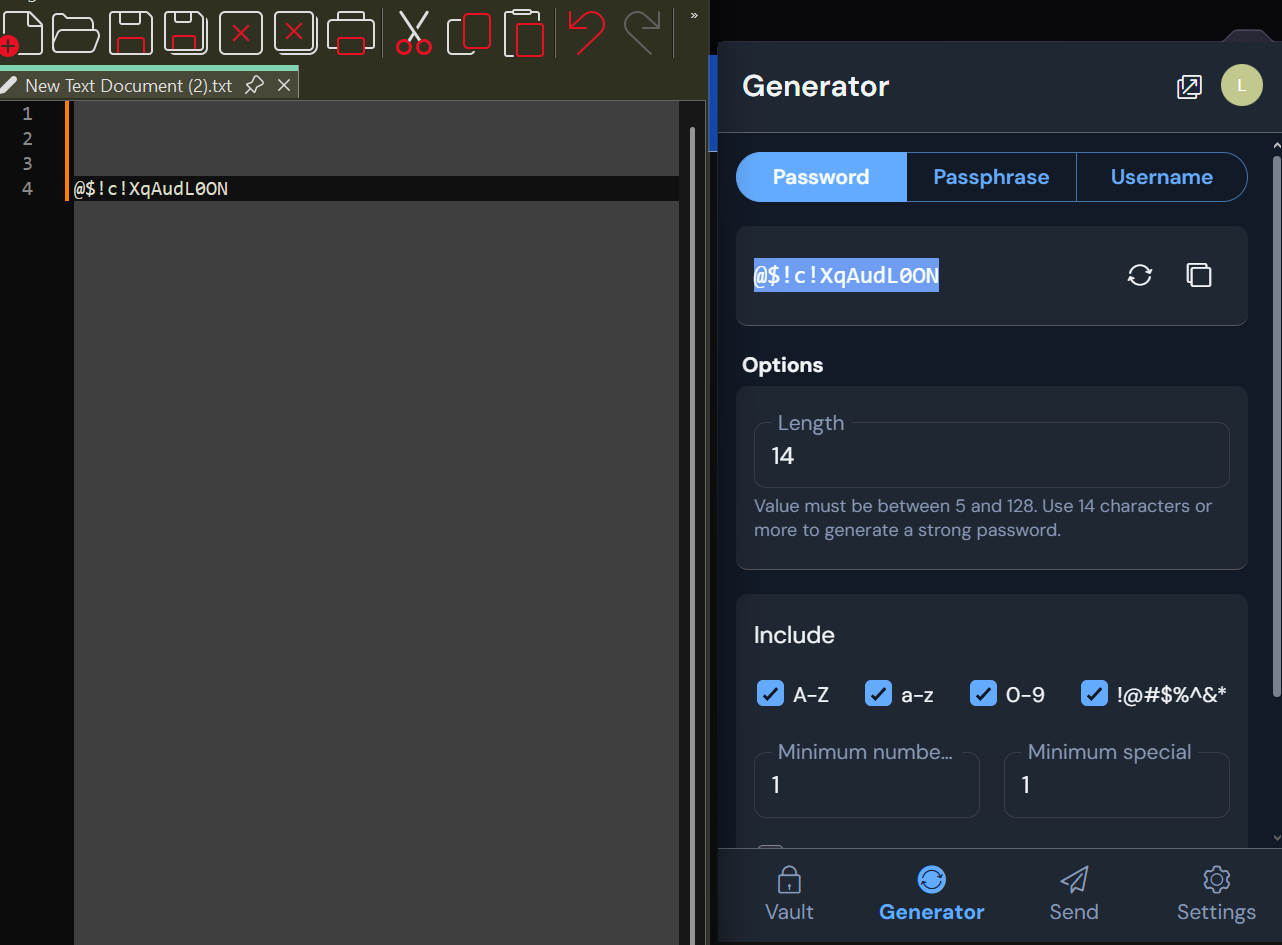The height and width of the screenshot is (945, 1282).
Task: Click the Save file toolbar icon
Action: pyautogui.click(x=130, y=33)
